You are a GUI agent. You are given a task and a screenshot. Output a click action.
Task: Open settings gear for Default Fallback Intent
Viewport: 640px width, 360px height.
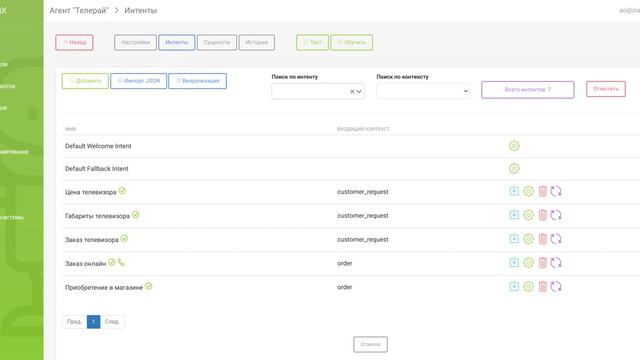(x=514, y=168)
